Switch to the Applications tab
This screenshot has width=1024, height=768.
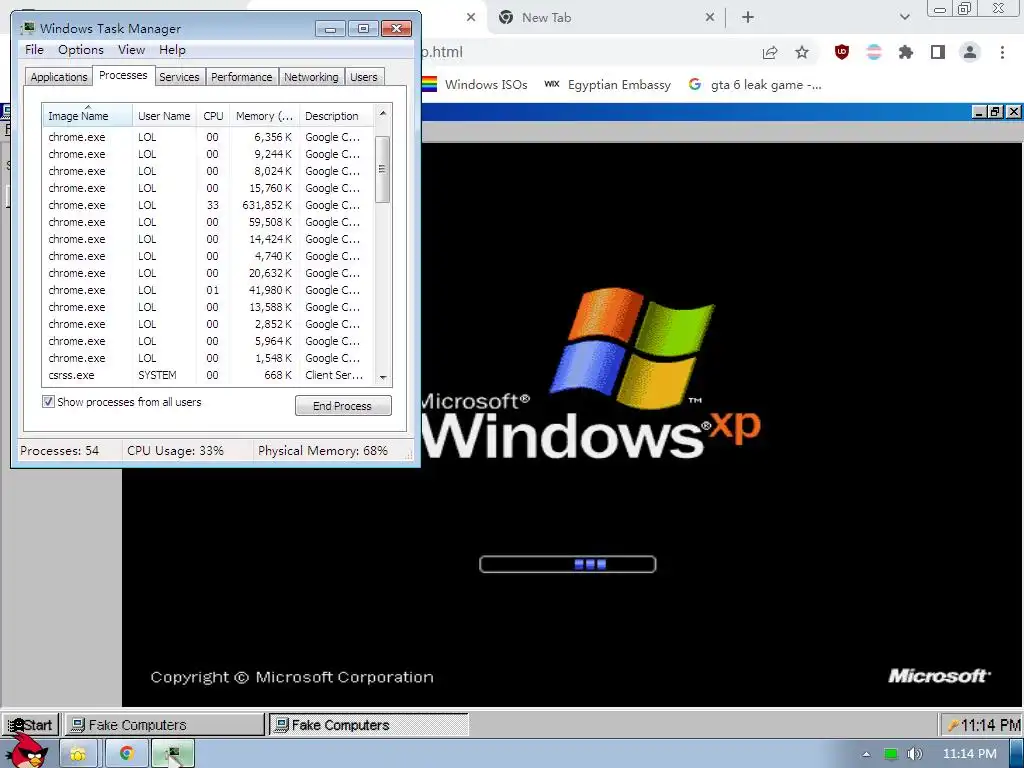(x=59, y=77)
